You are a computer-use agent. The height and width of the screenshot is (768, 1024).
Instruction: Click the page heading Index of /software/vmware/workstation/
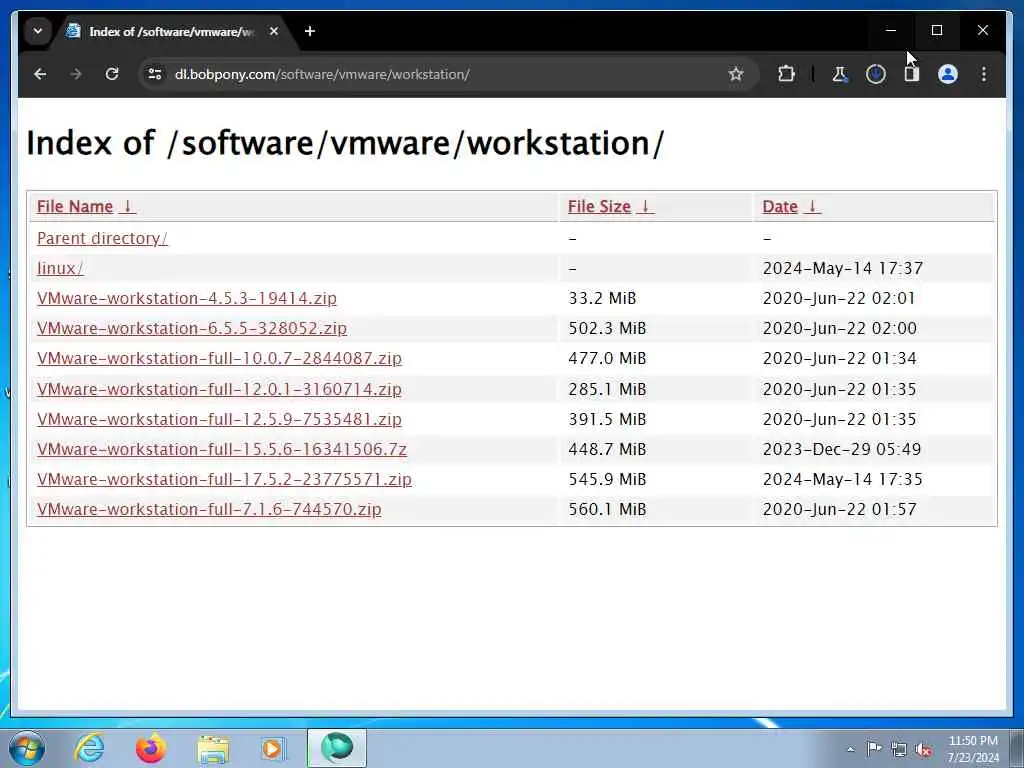click(x=345, y=143)
